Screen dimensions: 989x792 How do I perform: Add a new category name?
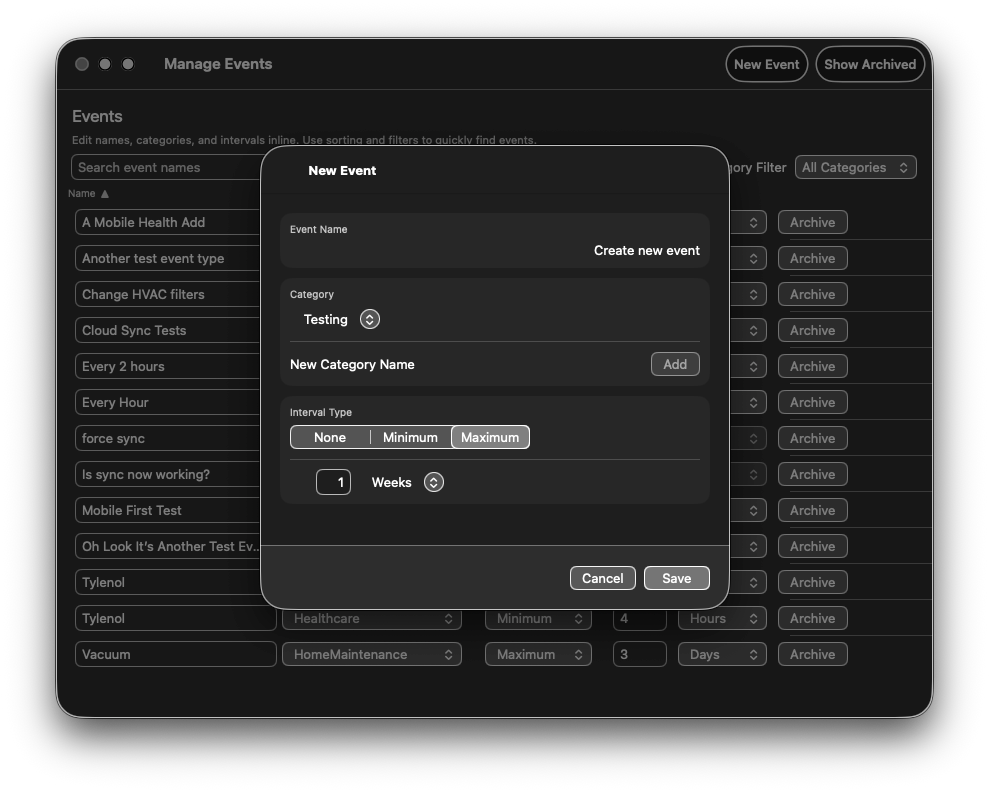[675, 364]
